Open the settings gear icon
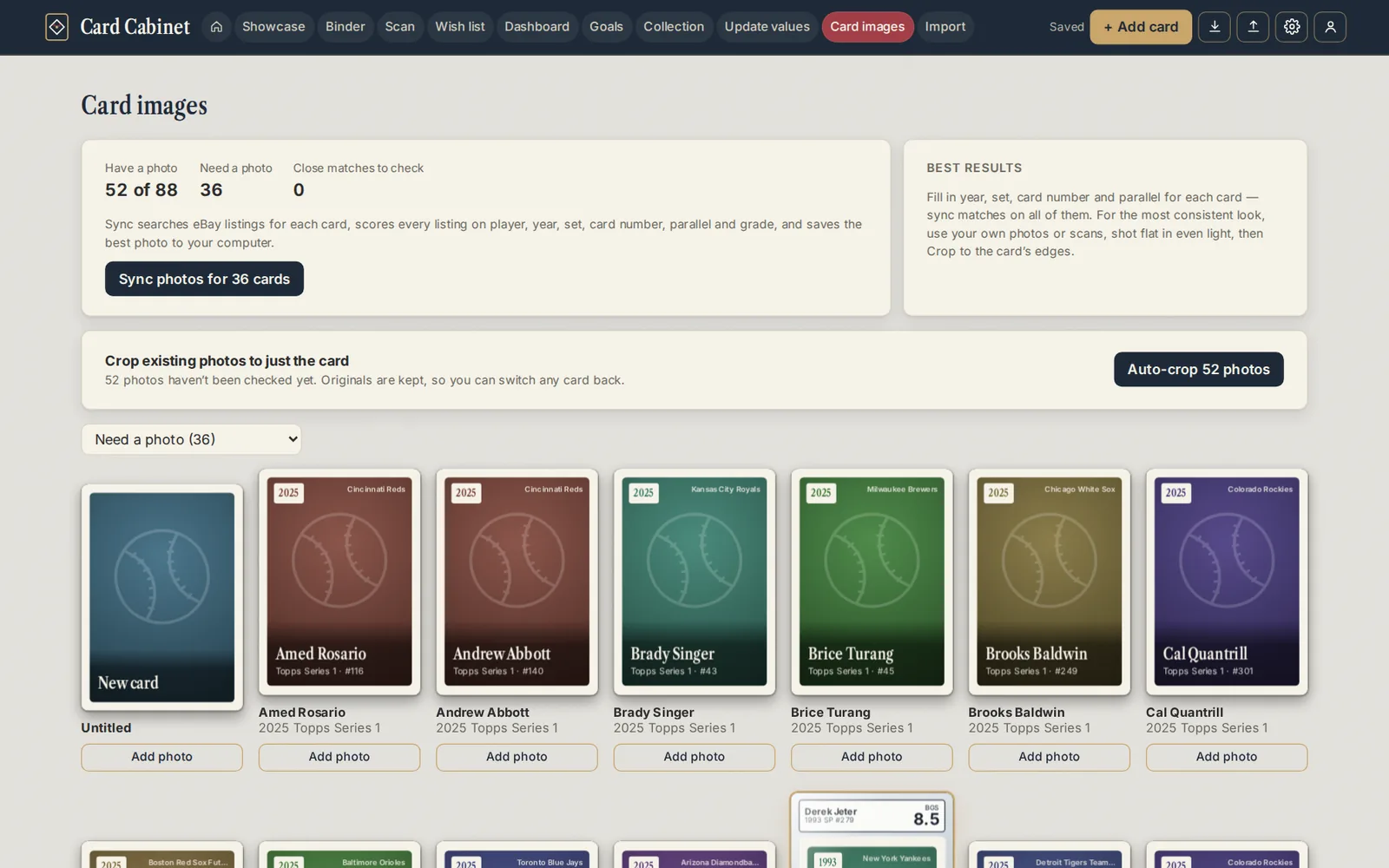1389x868 pixels. (x=1292, y=27)
